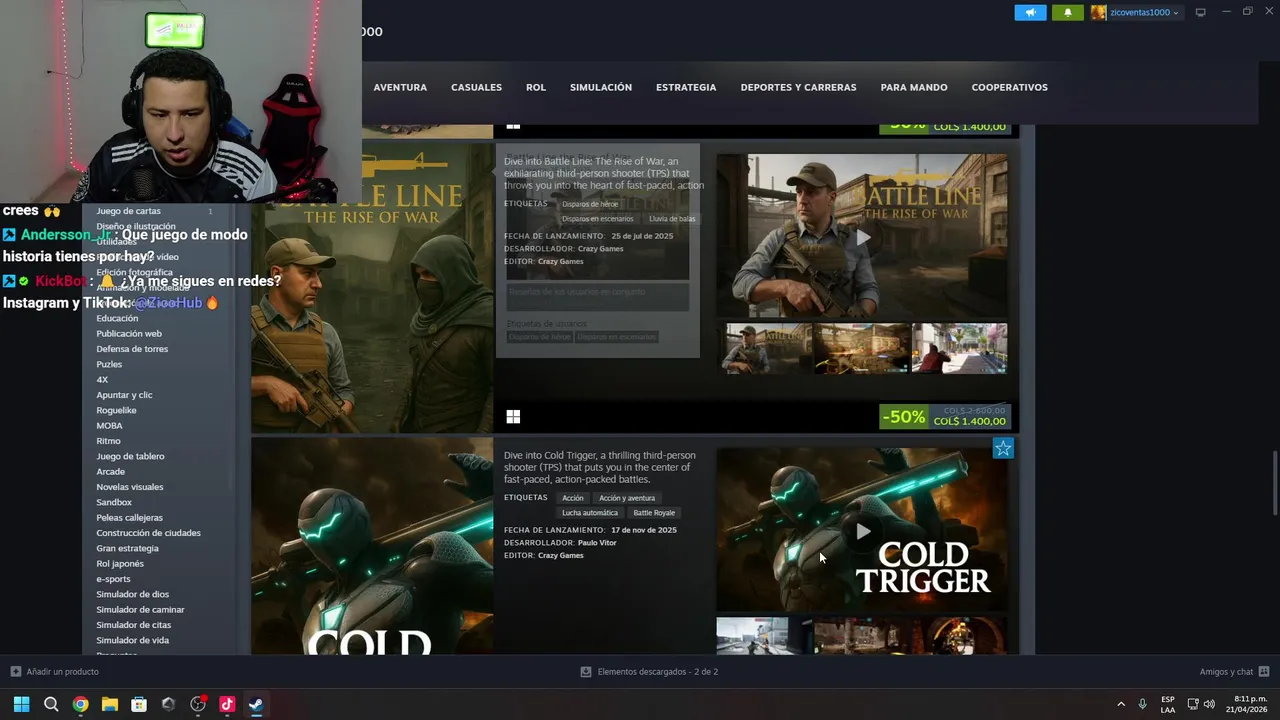The image size is (1280, 720).
Task: Open the green notifications bell
Action: [x=1068, y=13]
